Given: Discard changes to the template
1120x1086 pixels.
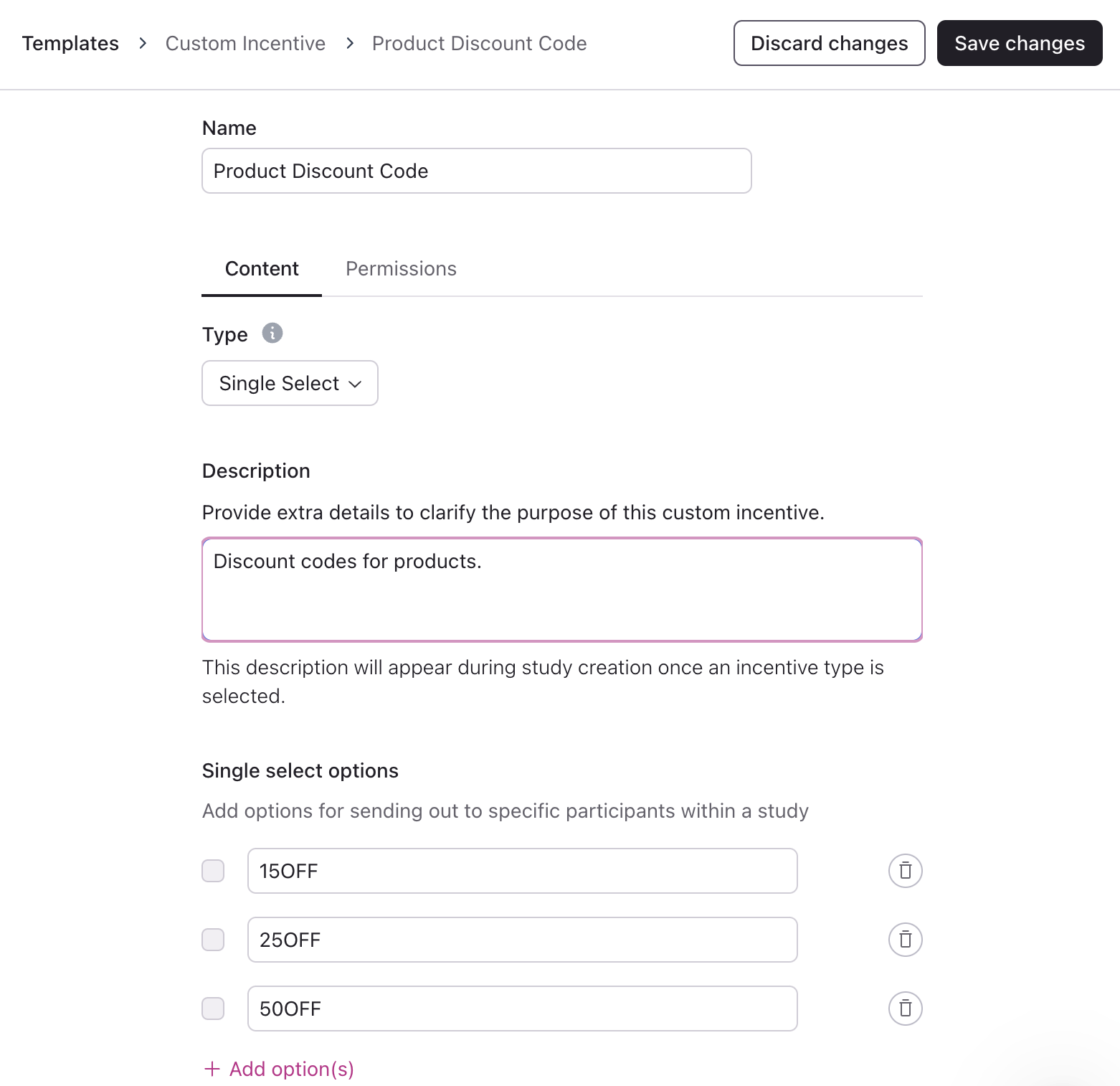Looking at the screenshot, I should click(829, 43).
